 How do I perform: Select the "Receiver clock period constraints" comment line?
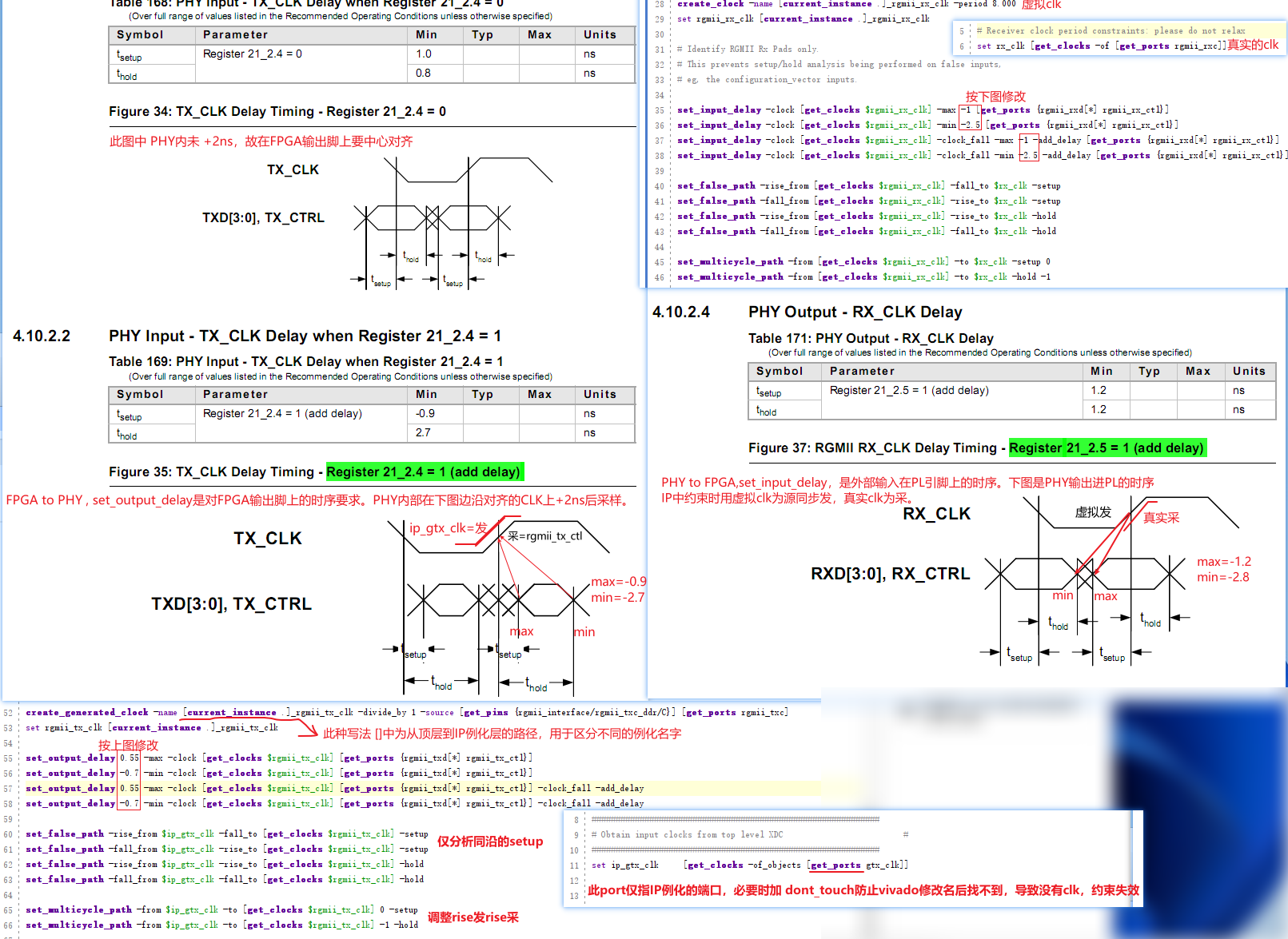pyautogui.click(x=1111, y=31)
